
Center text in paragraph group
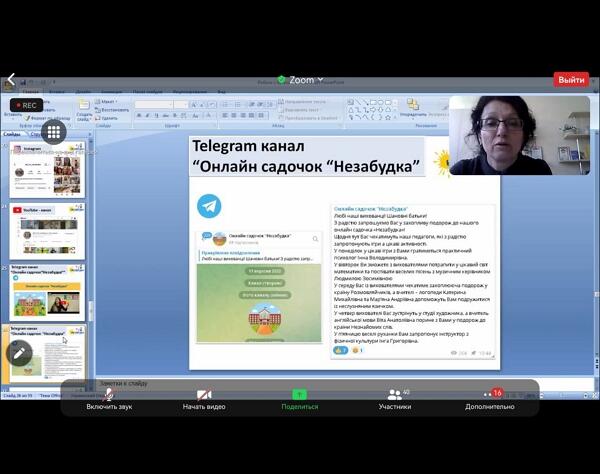point(234,115)
